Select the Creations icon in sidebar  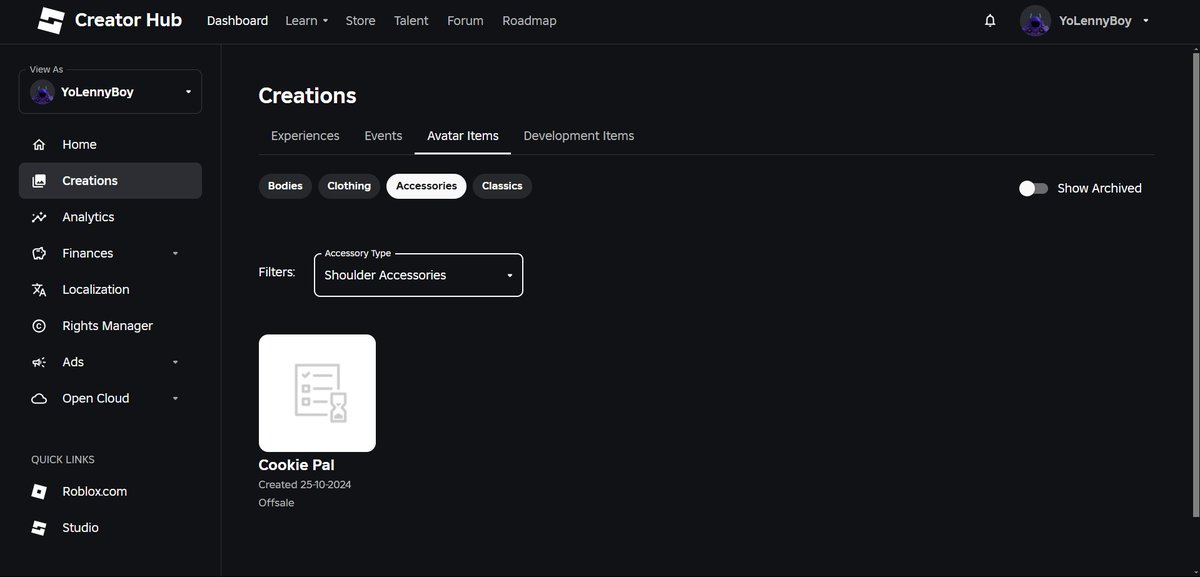pos(37,179)
